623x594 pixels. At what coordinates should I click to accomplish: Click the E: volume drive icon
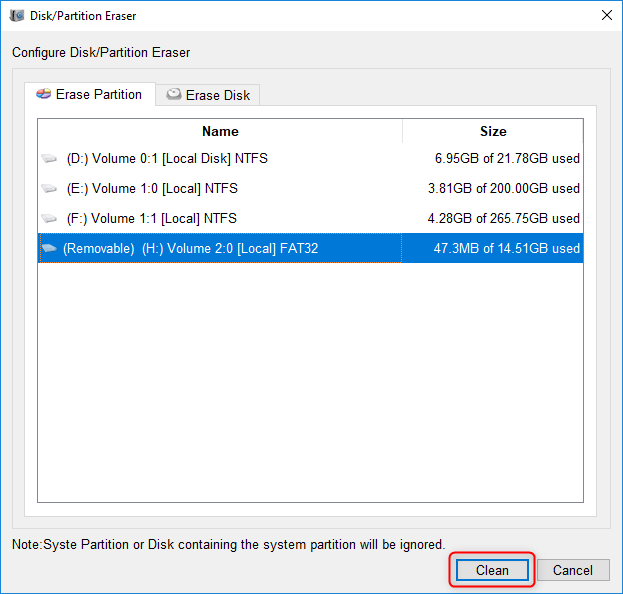pyautogui.click(x=50, y=189)
